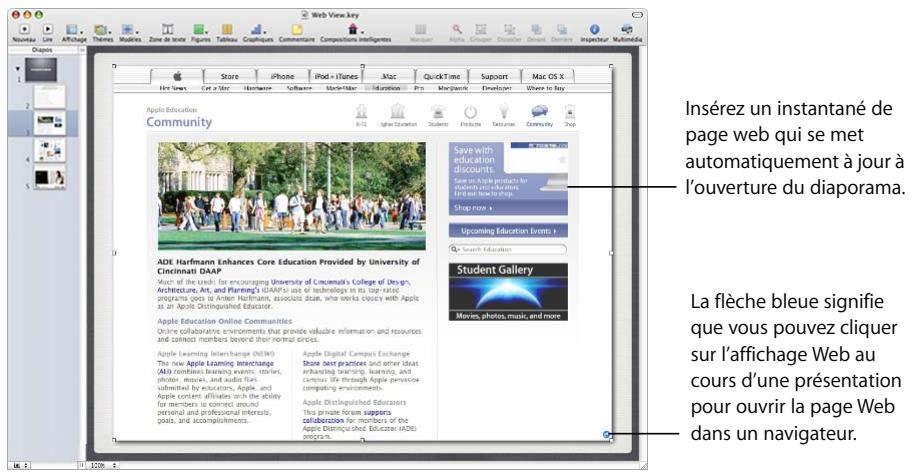This screenshot has width=912, height=473.
Task: Click the blue web view arrow icon
Action: (607, 434)
